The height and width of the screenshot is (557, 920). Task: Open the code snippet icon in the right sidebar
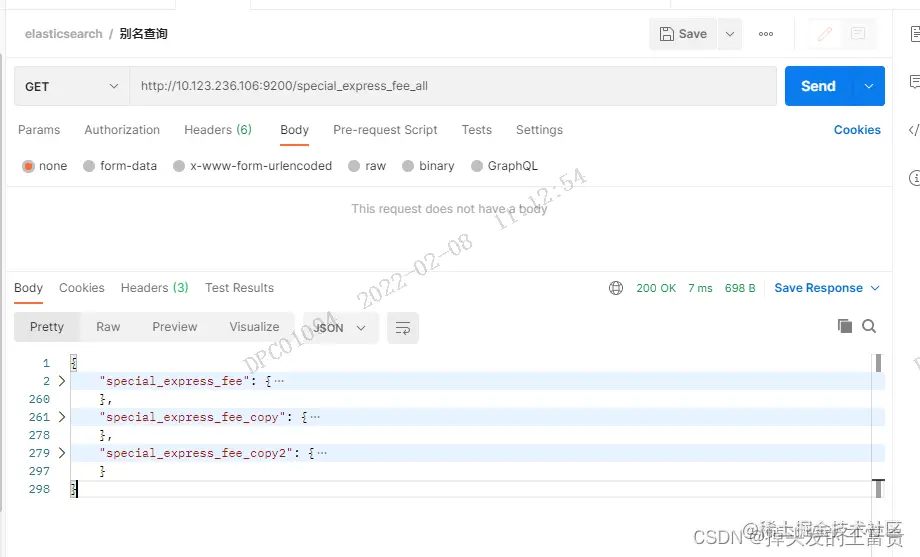click(x=914, y=130)
